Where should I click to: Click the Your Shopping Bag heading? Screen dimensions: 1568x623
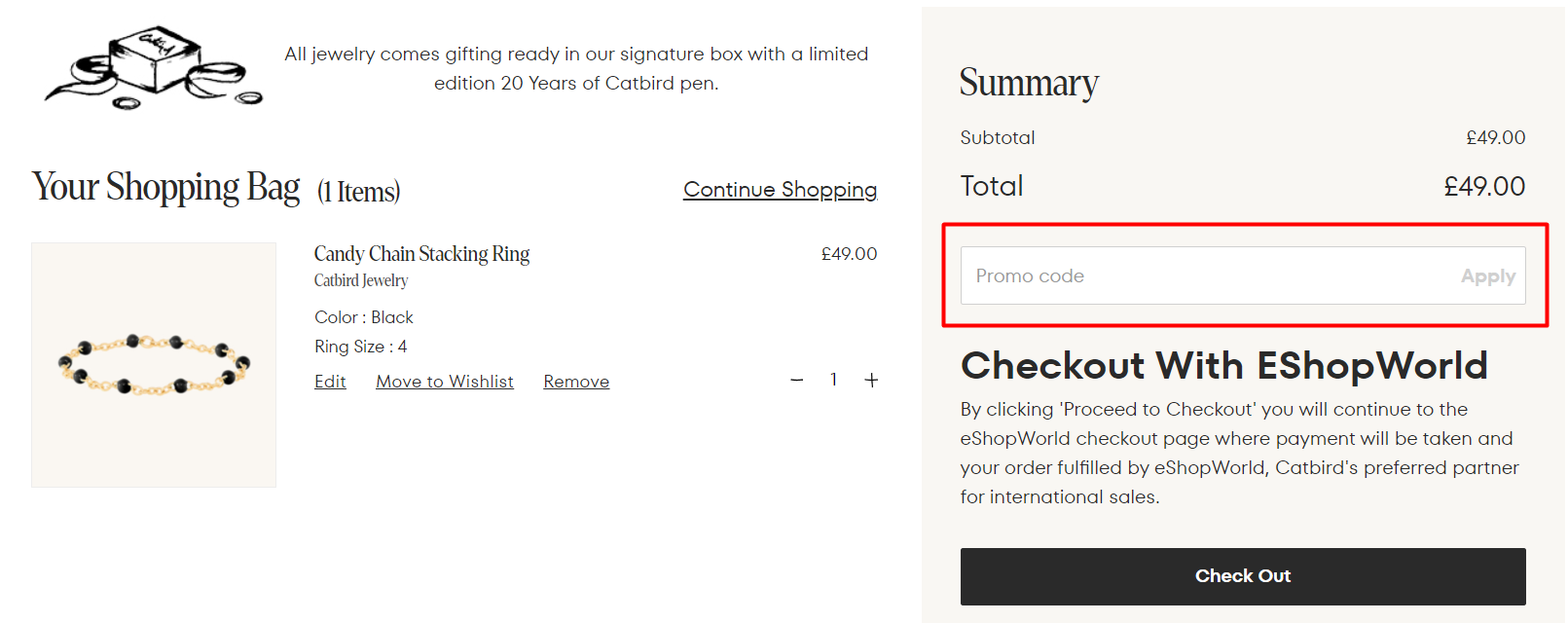[x=166, y=187]
